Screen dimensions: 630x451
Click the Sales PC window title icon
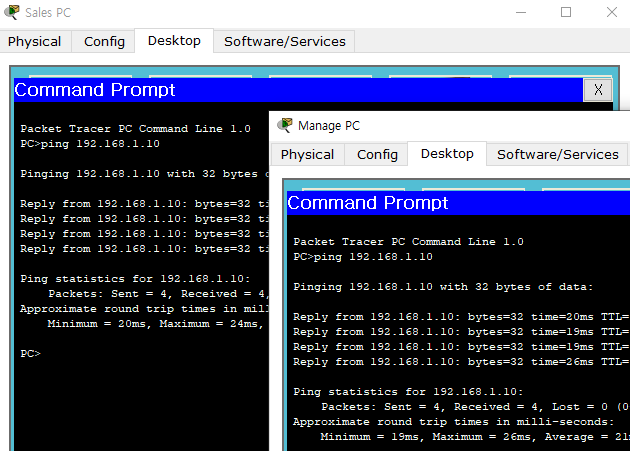click(x=12, y=12)
